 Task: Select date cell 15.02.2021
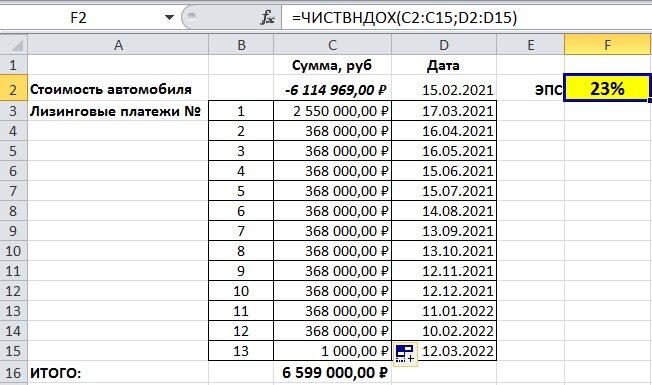[x=444, y=89]
